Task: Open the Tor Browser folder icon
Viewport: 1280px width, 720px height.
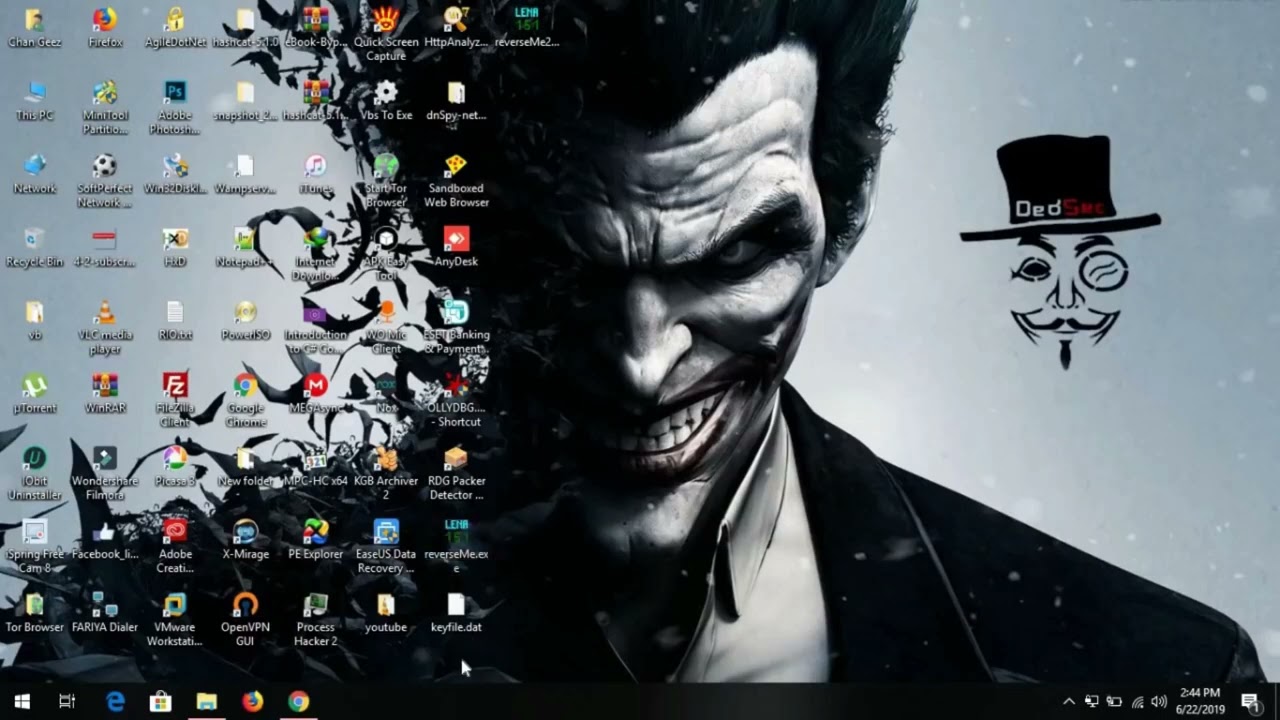Action: 35,612
